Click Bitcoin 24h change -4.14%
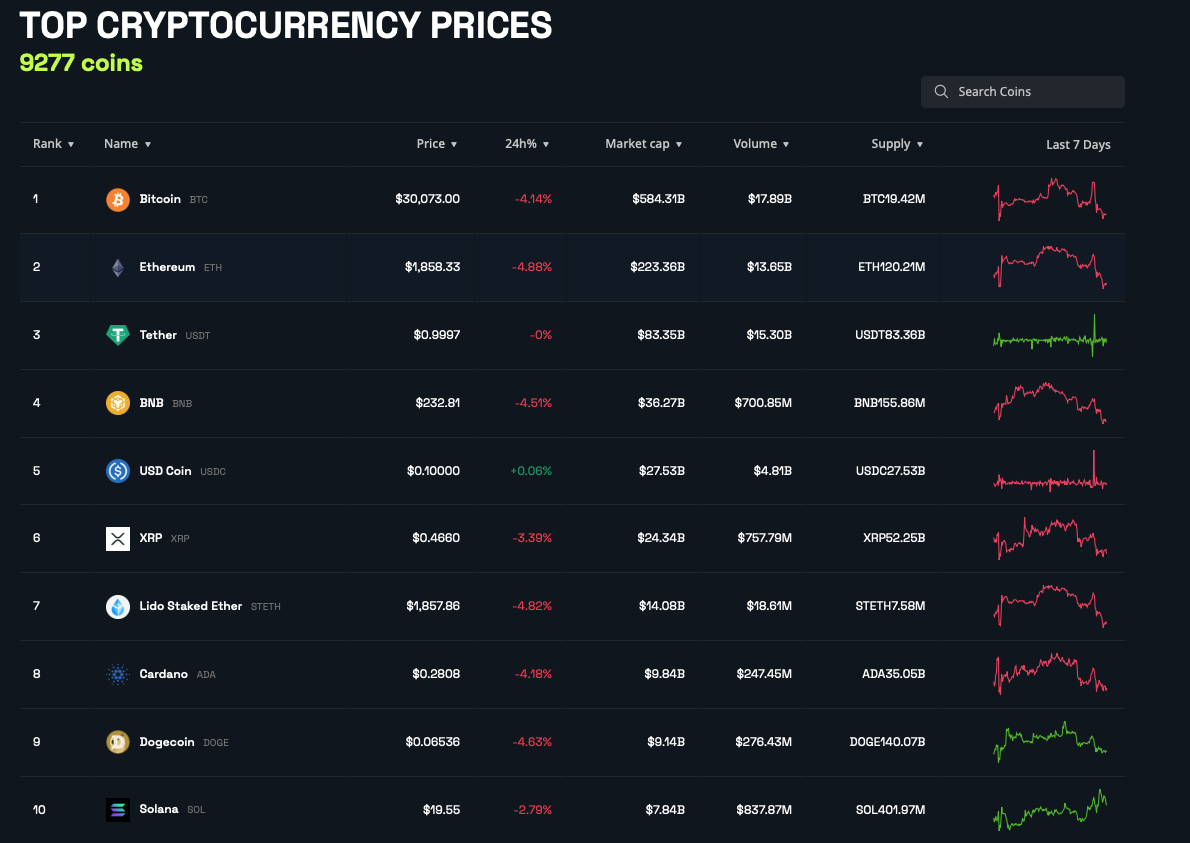Screen dimensions: 1190x843 [x=533, y=199]
